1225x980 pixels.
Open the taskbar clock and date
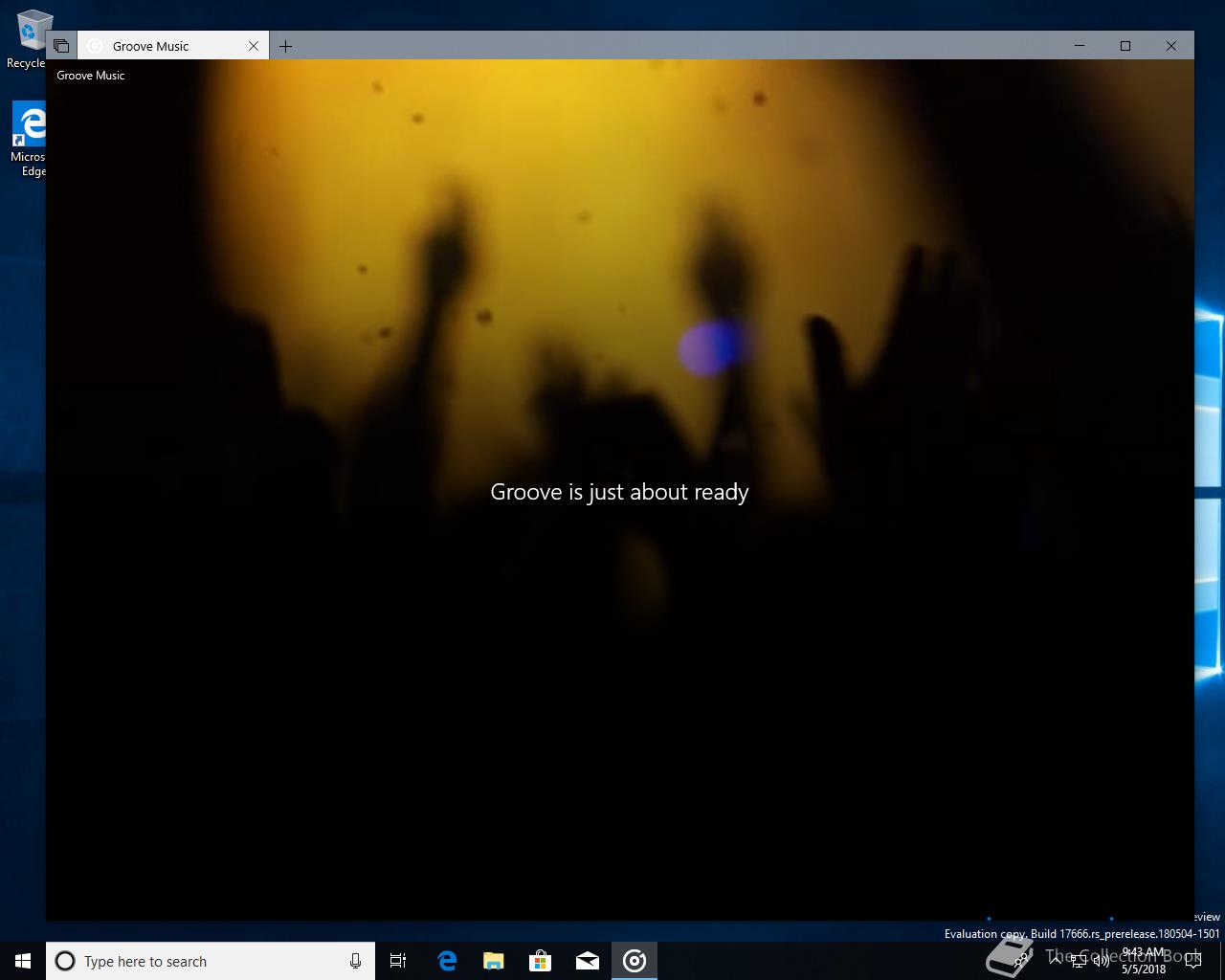pyautogui.click(x=1144, y=961)
